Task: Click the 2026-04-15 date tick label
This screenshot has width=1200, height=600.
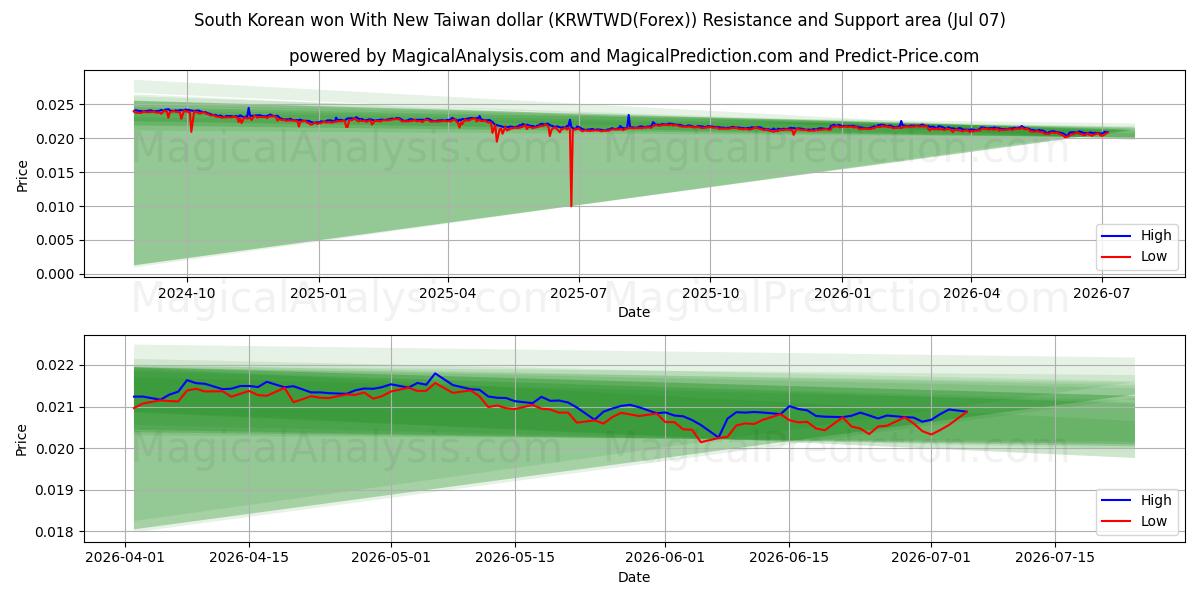Action: coord(248,557)
